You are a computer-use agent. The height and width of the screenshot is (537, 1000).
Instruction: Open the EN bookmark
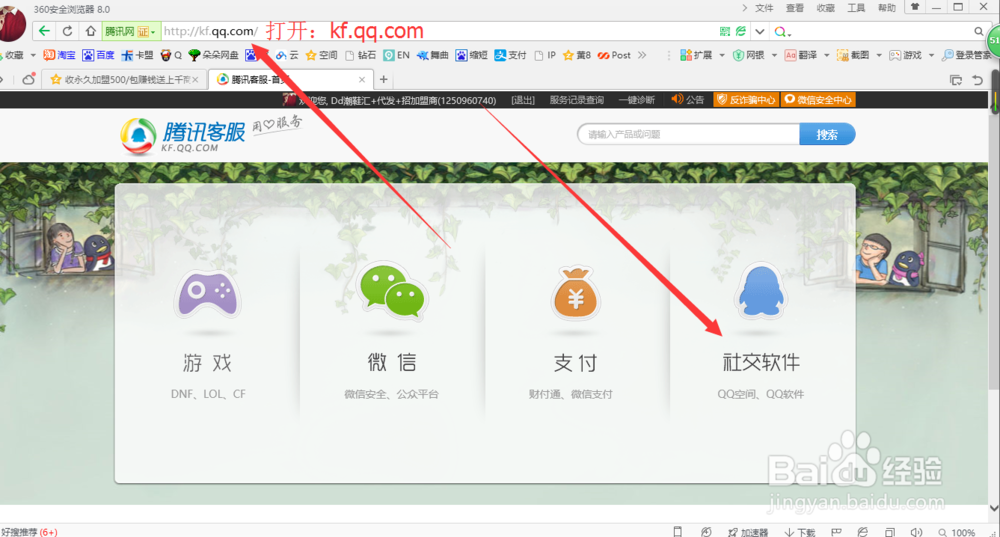[x=396, y=55]
